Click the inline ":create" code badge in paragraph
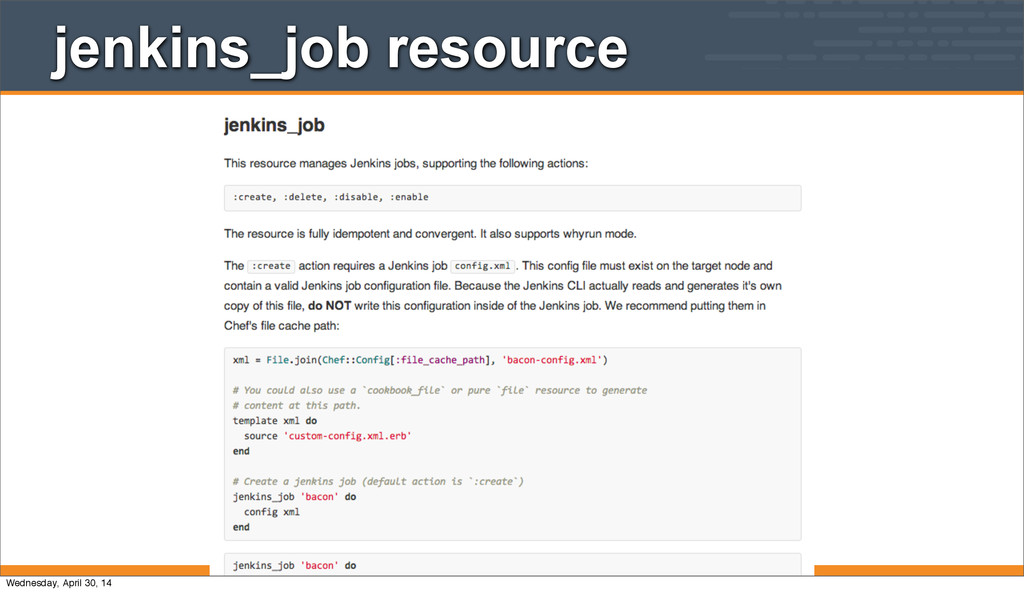The image size is (1024, 592). 271,266
